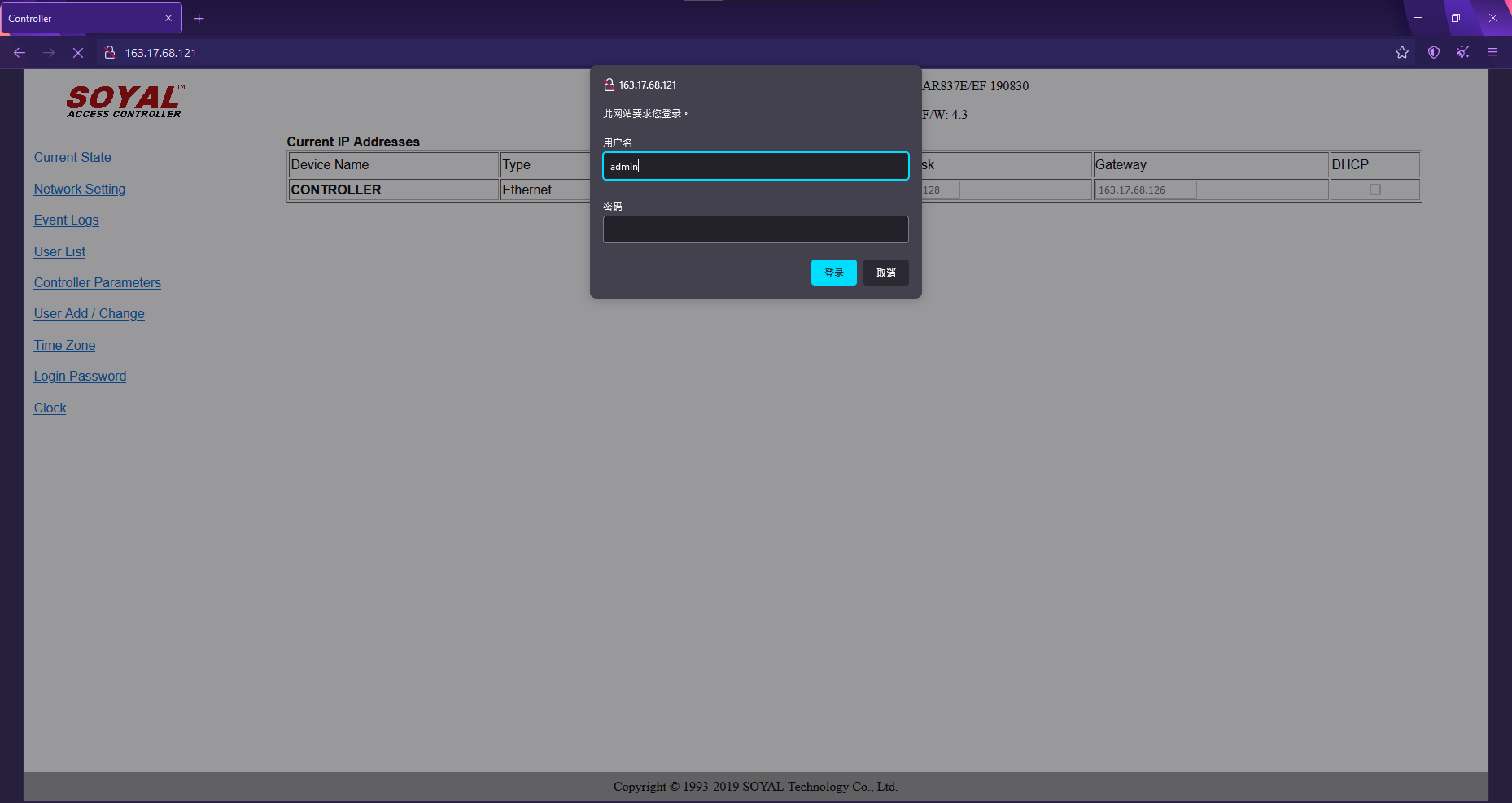This screenshot has height=803, width=1512.
Task: Click the SOYAL Access Controller logo
Action: click(125, 102)
